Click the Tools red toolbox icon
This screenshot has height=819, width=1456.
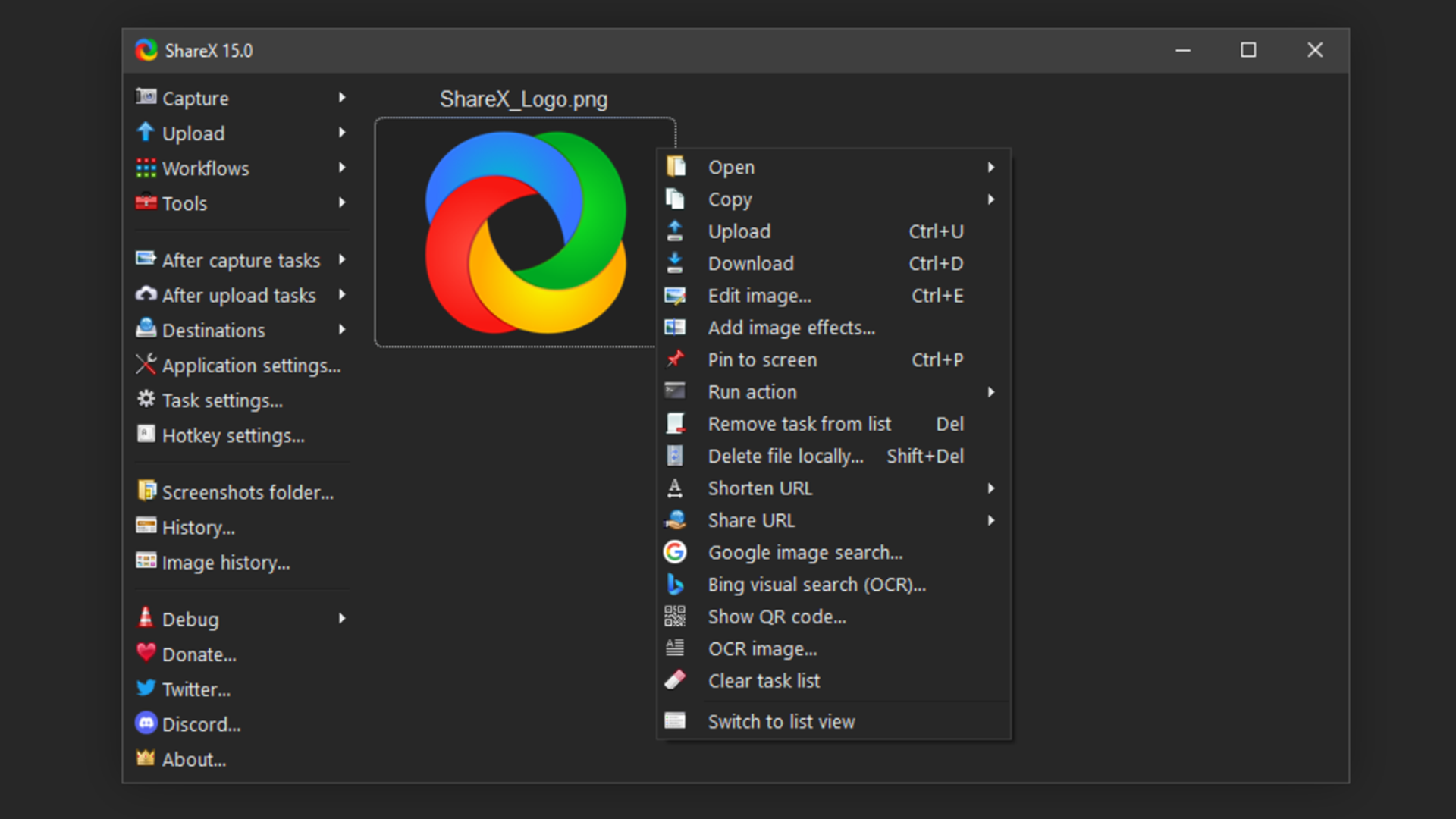click(146, 202)
